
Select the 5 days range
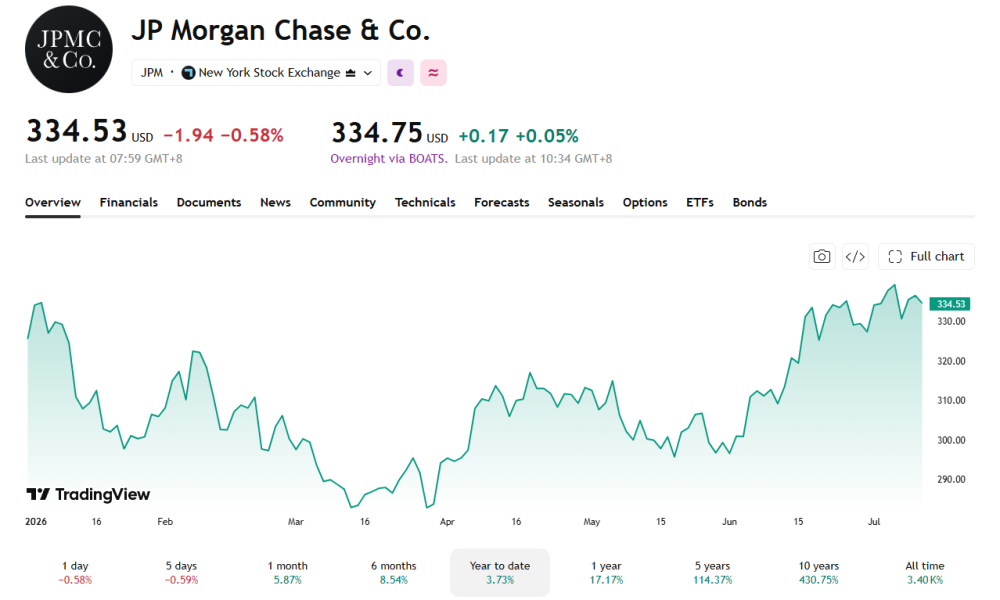point(181,573)
